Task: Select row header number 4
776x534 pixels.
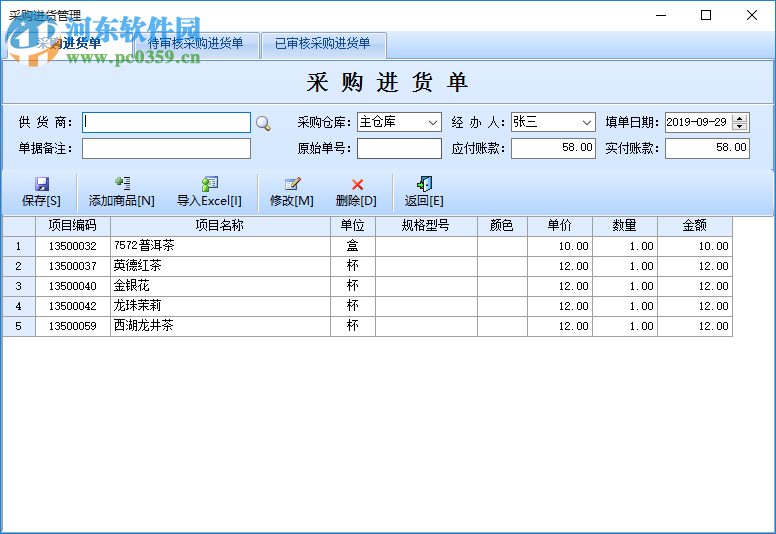Action: click(x=19, y=306)
